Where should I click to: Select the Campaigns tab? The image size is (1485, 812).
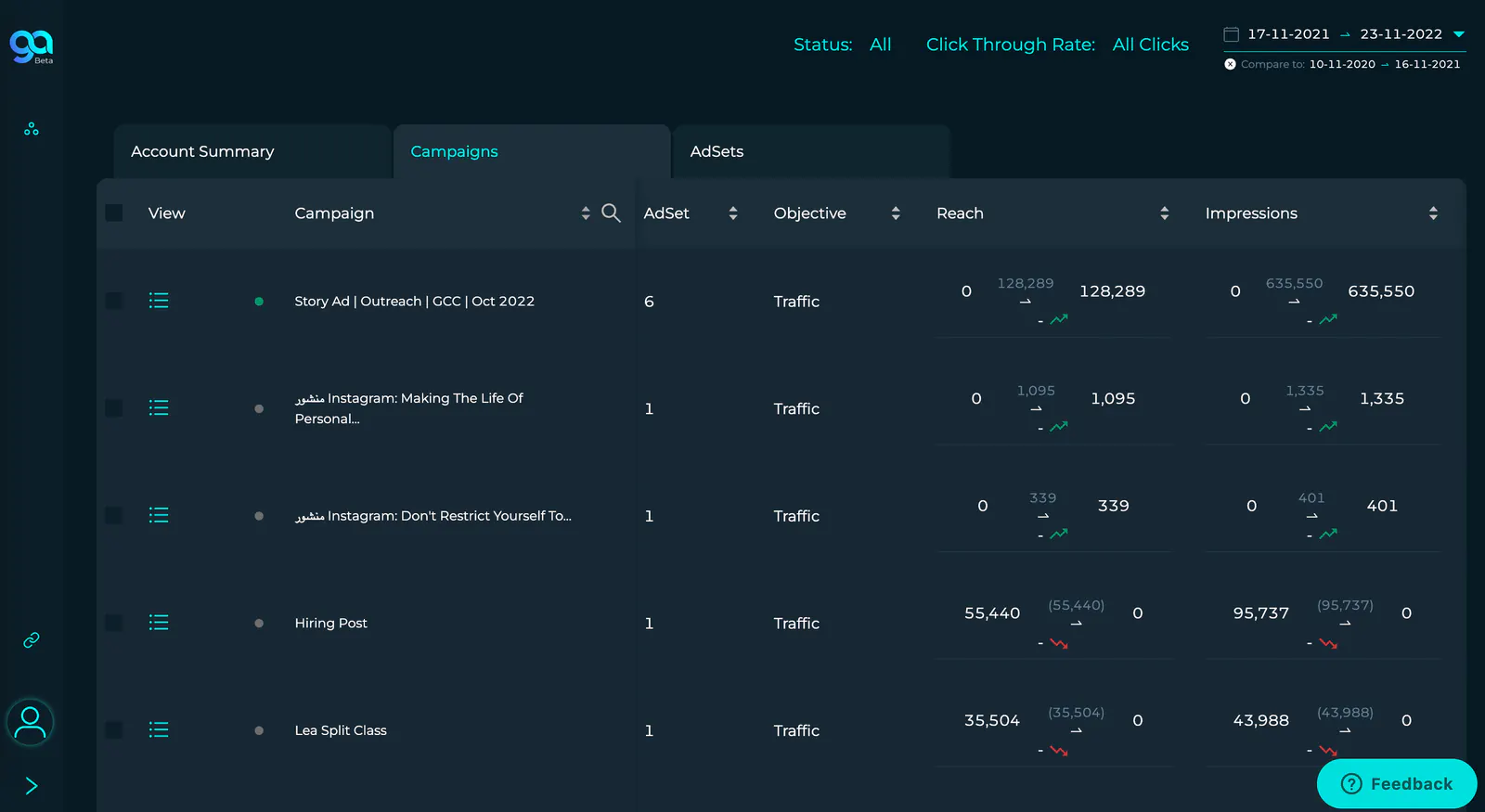pyautogui.click(x=533, y=151)
